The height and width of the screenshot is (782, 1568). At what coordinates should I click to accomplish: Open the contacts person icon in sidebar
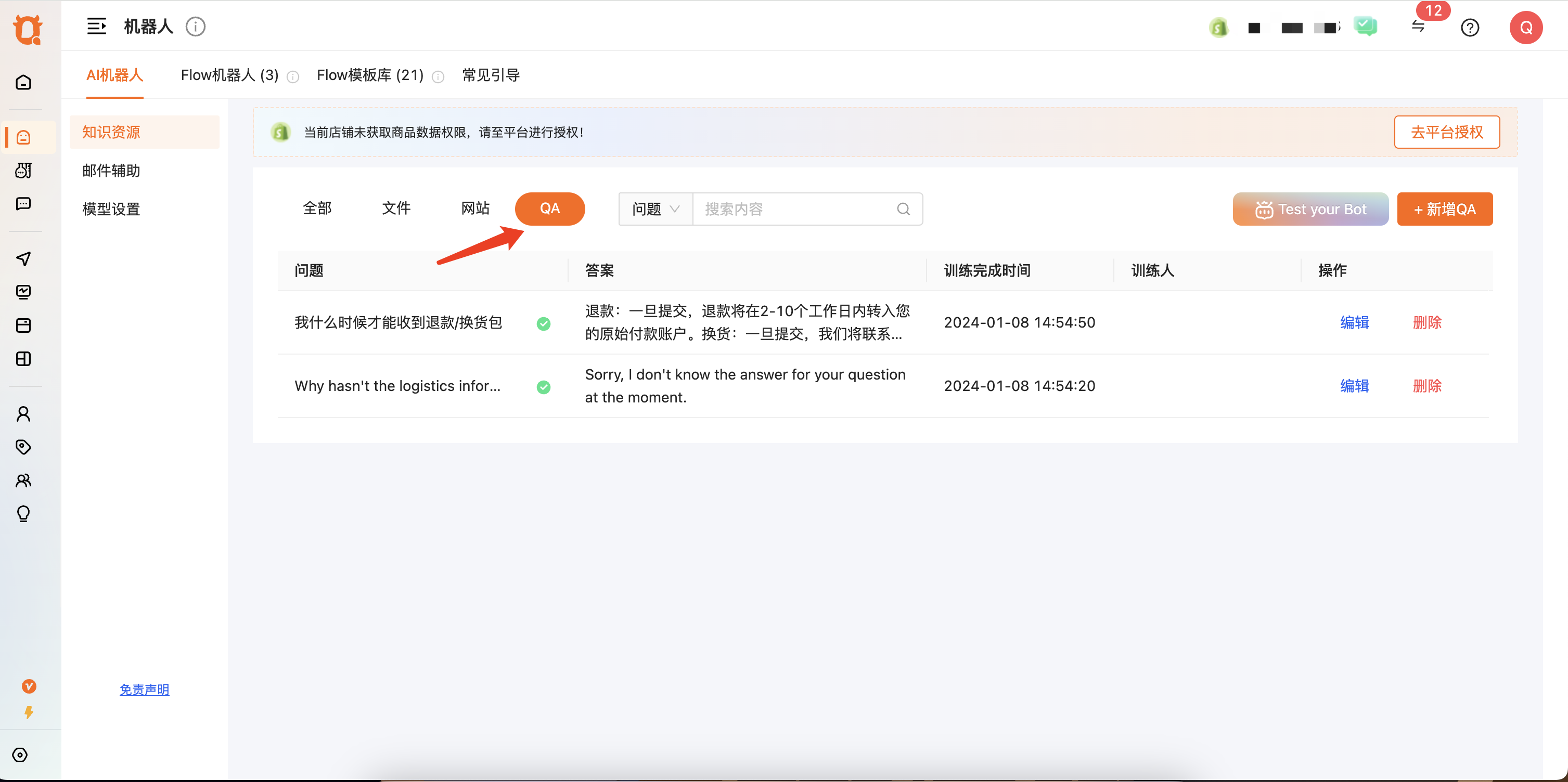click(23, 414)
